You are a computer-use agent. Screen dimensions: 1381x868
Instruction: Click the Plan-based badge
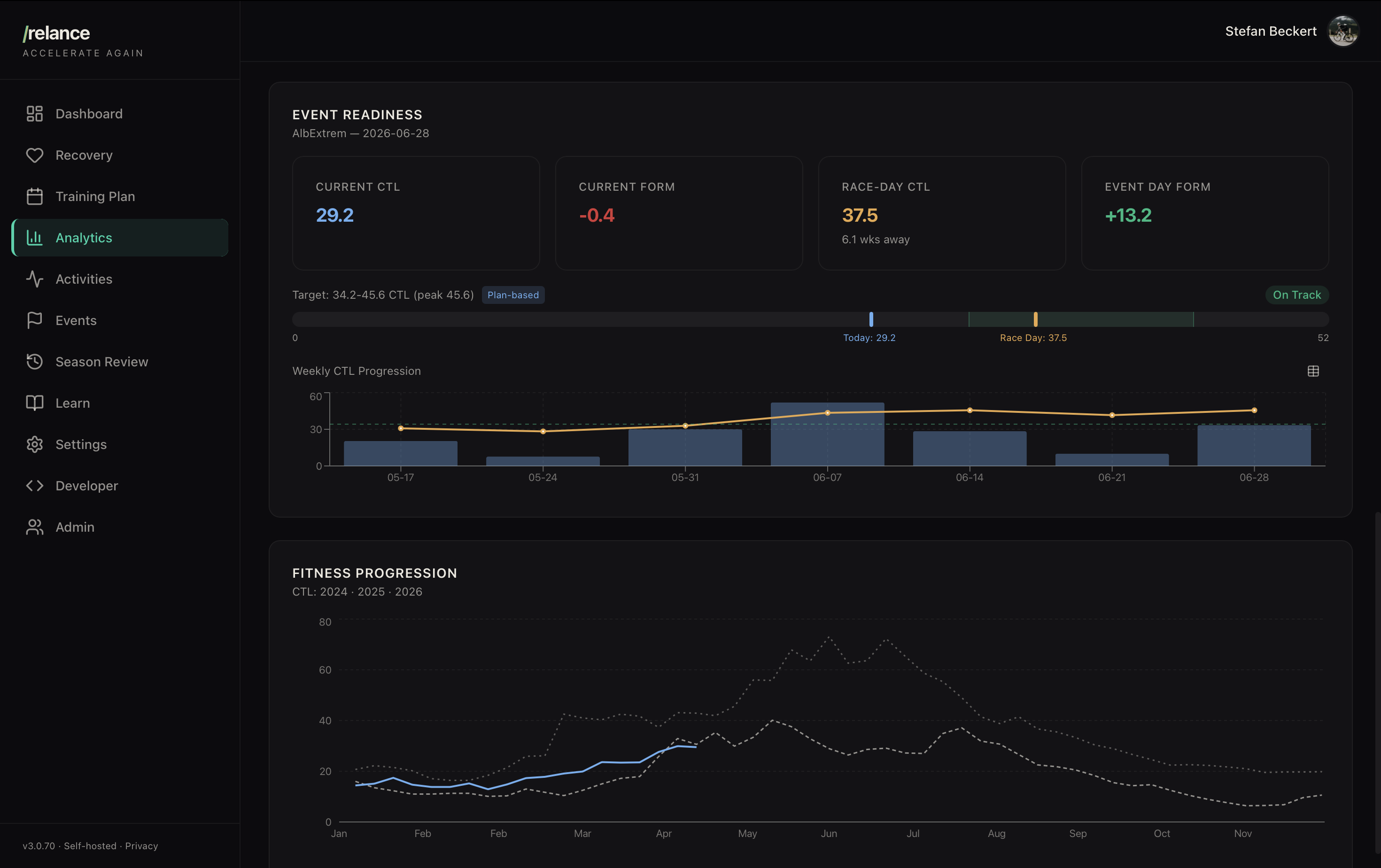point(513,294)
